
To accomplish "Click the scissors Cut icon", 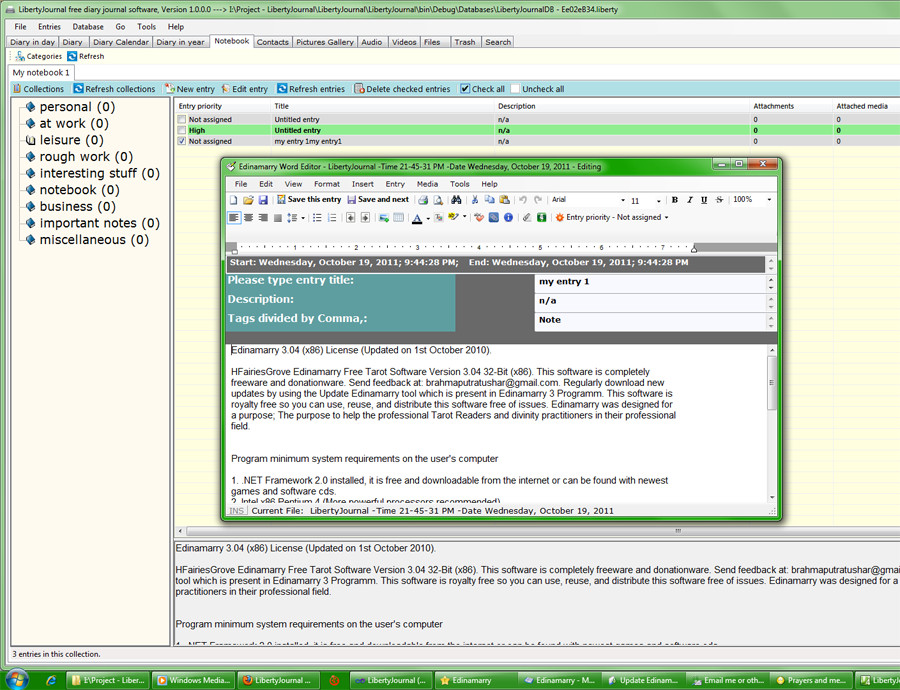I will 475,200.
